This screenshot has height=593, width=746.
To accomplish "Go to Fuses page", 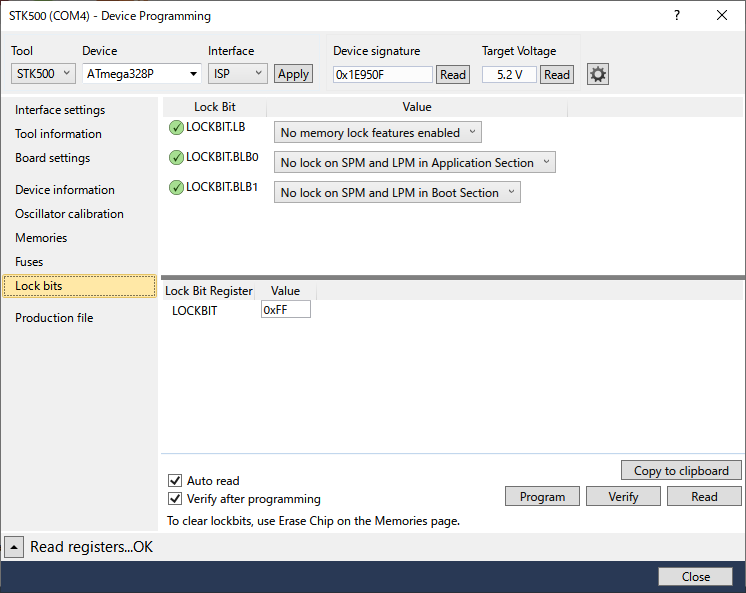I will point(29,262).
